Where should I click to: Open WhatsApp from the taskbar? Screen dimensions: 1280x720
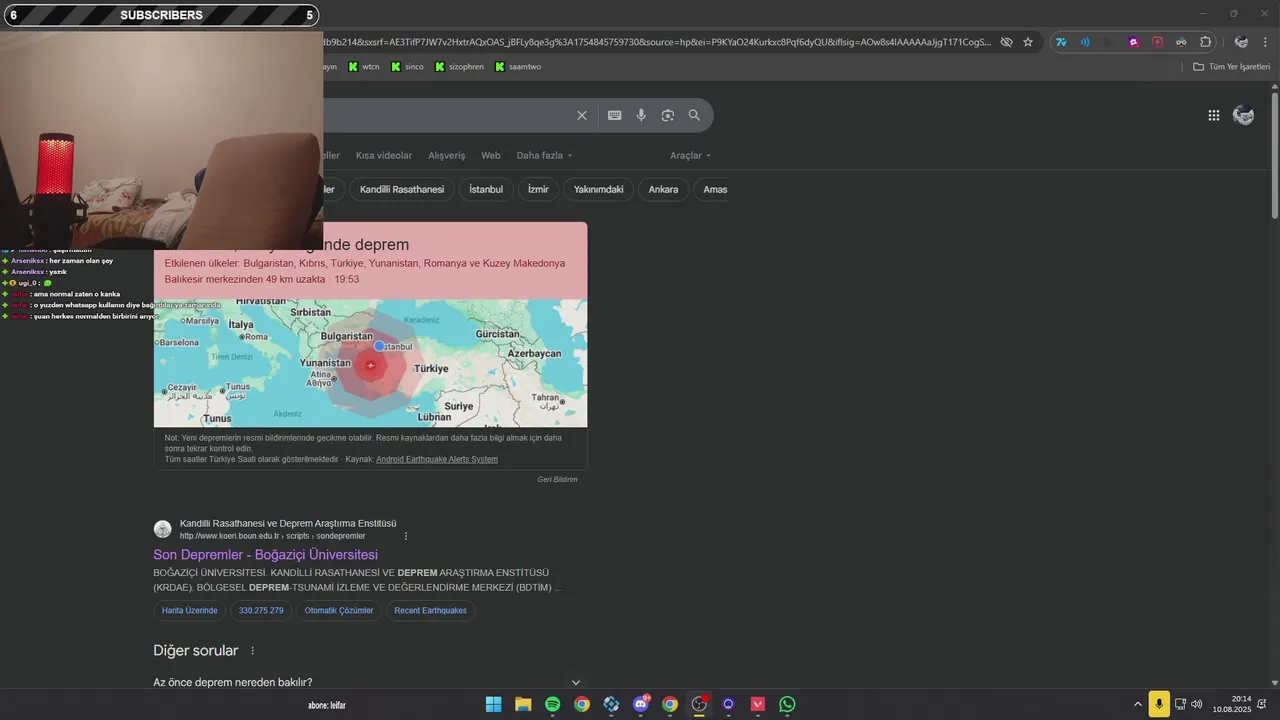tap(788, 704)
